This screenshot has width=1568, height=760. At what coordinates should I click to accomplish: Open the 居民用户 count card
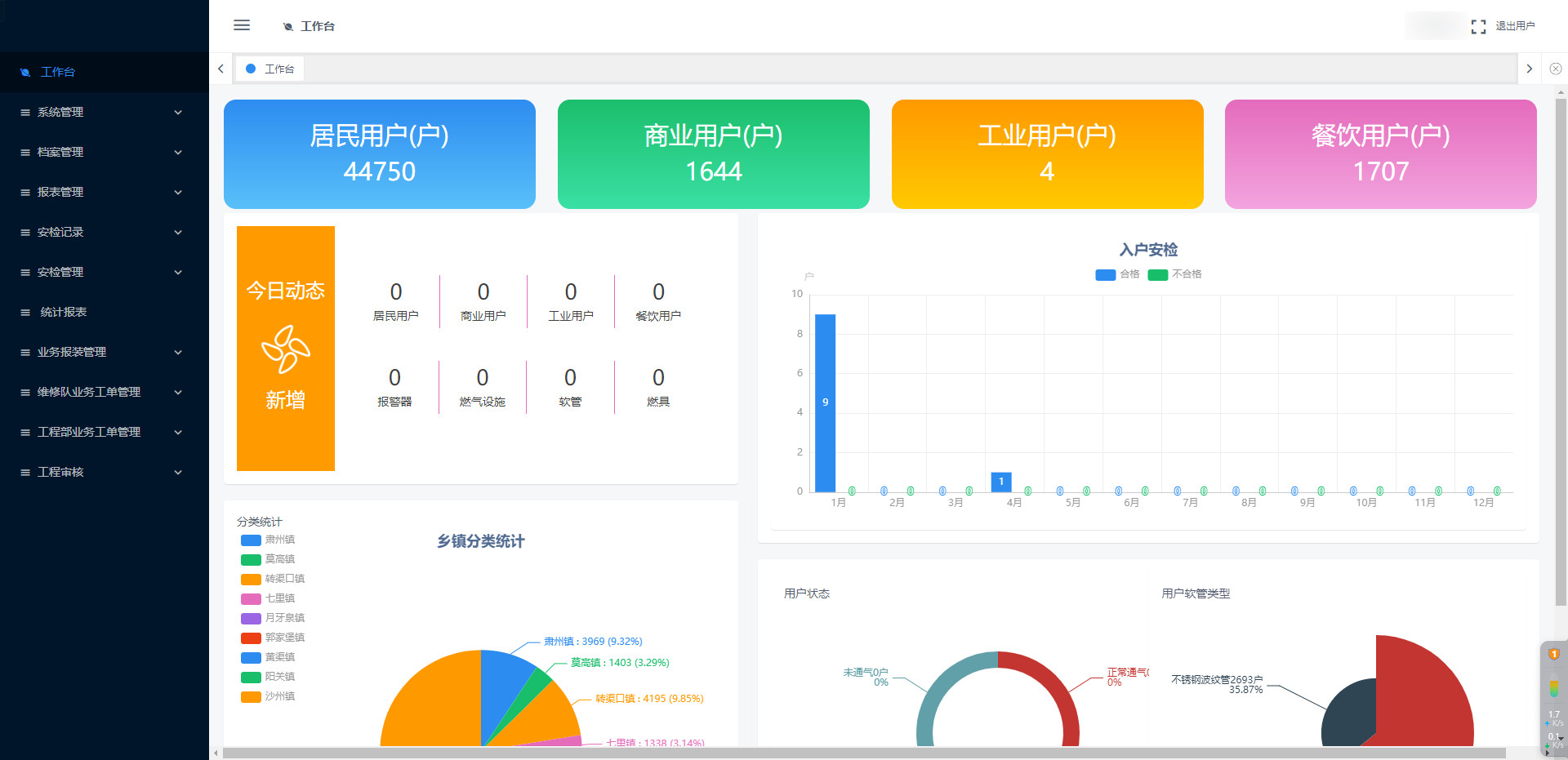[x=380, y=154]
